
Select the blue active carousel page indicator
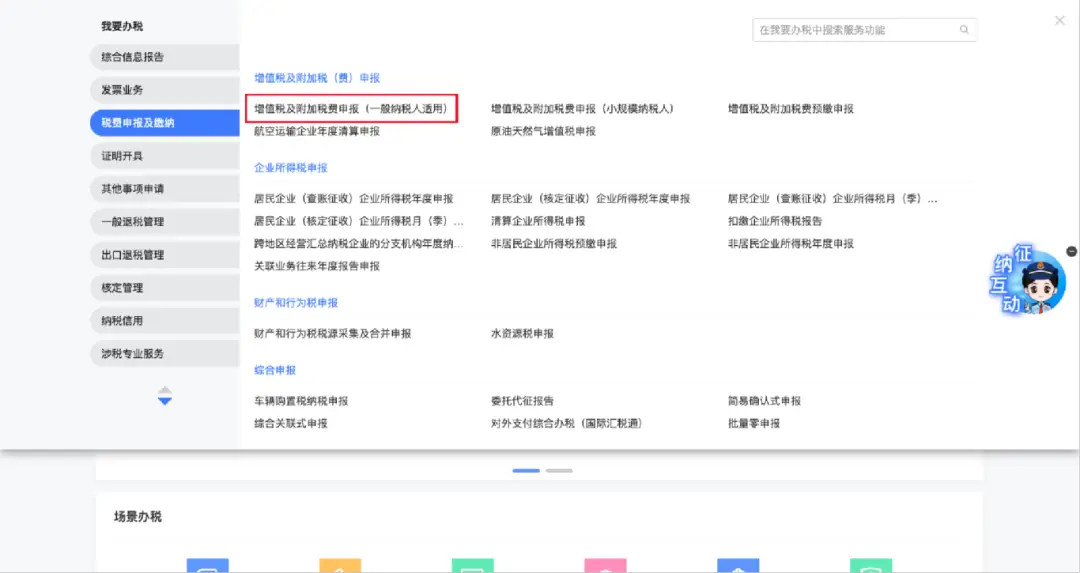coord(526,470)
